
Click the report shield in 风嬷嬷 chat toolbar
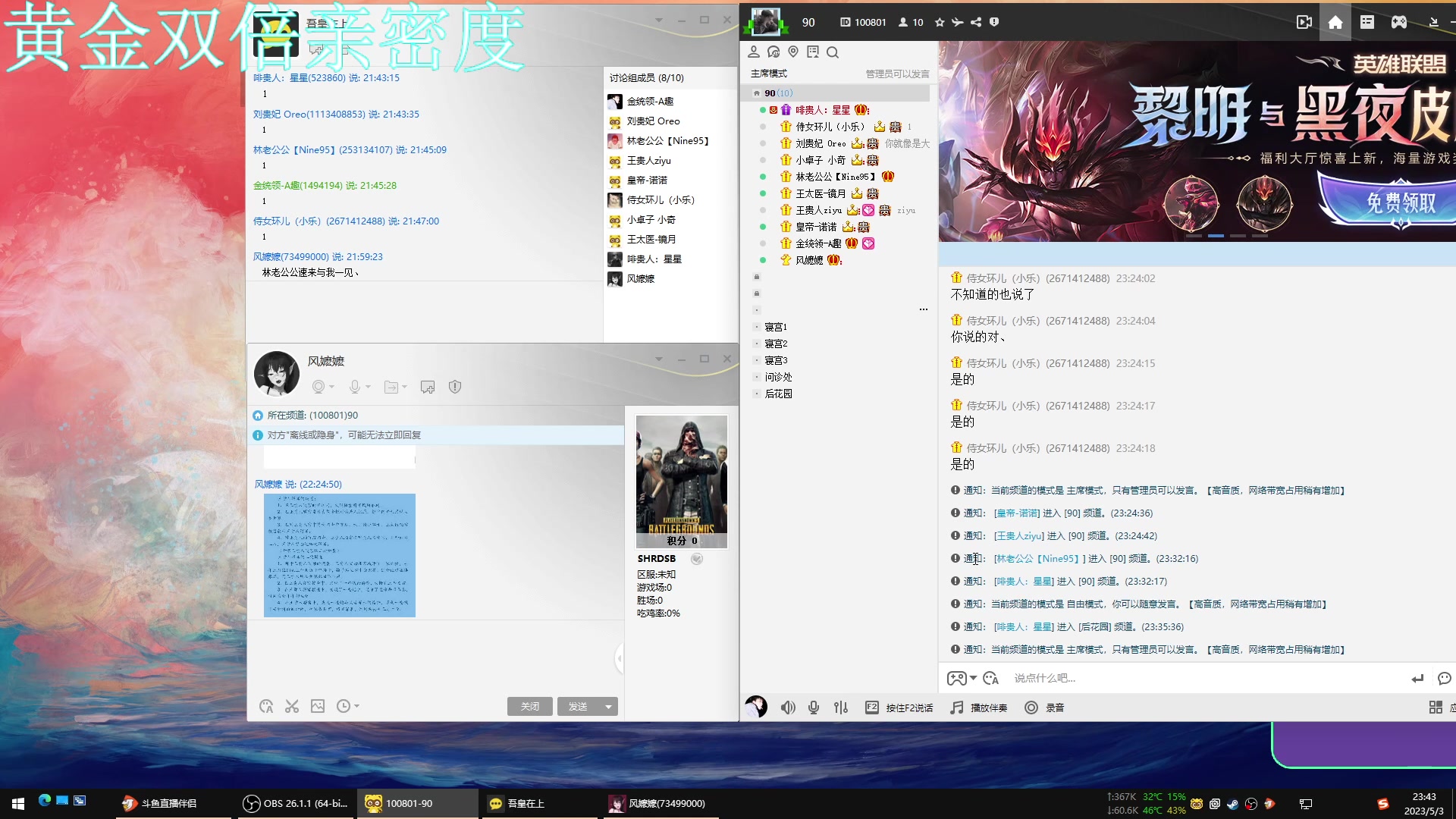point(455,387)
